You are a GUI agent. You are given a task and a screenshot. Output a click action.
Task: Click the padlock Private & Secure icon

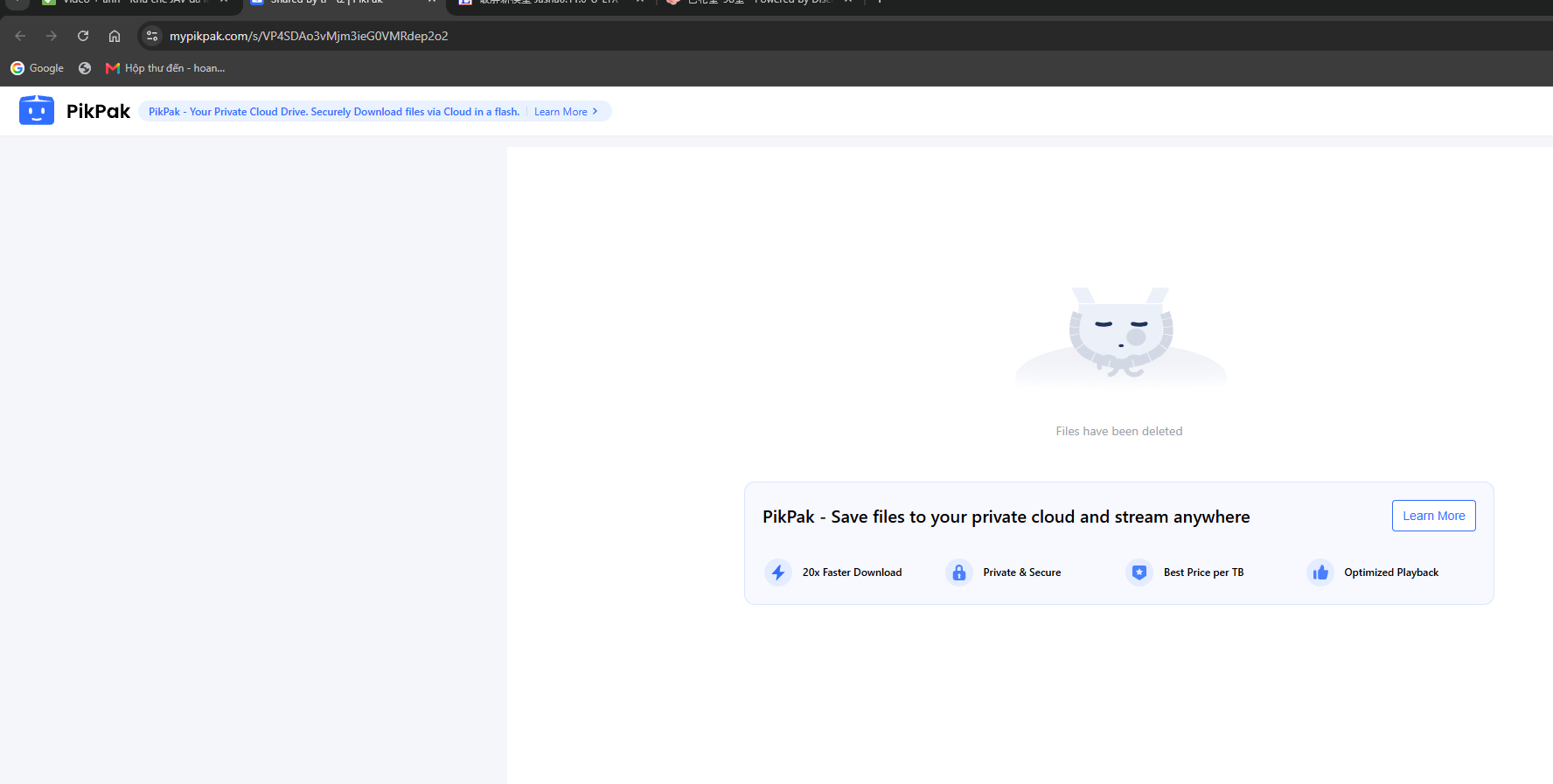(959, 572)
